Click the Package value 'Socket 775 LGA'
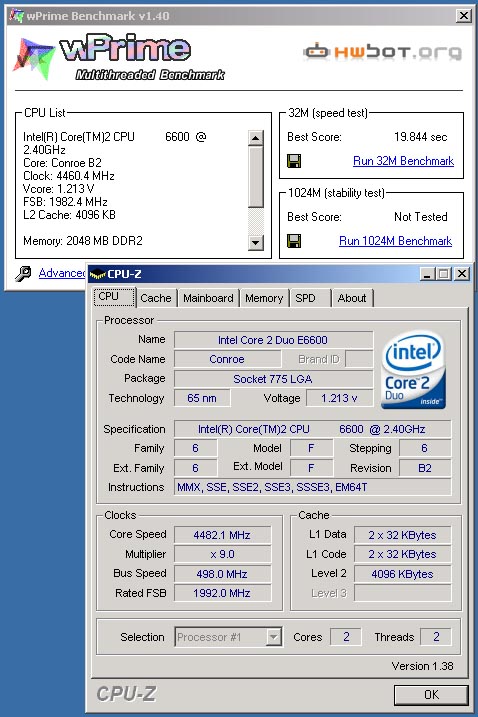The image size is (478, 717). (273, 379)
